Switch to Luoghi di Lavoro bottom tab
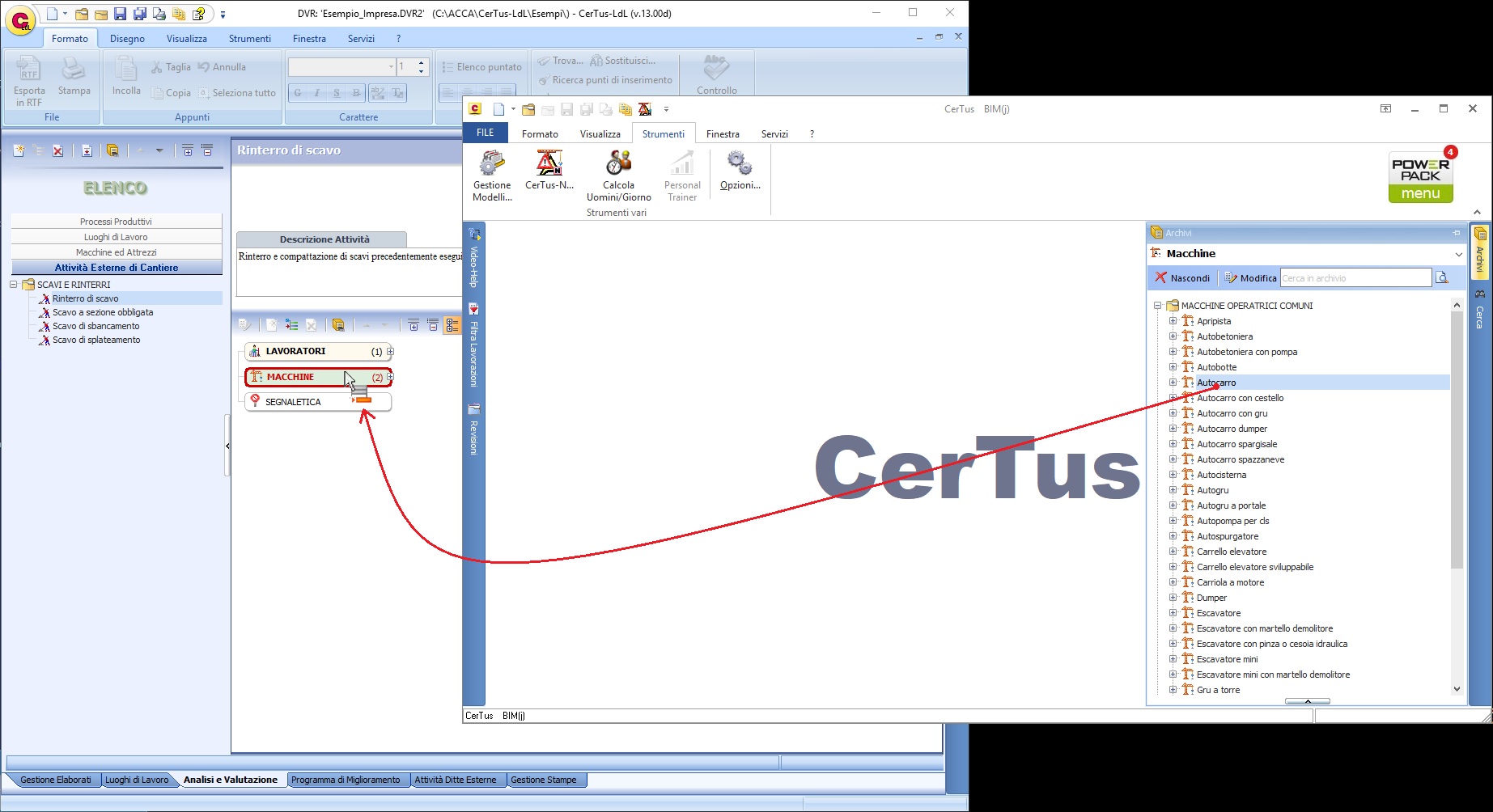The height and width of the screenshot is (812, 1493). 137,780
